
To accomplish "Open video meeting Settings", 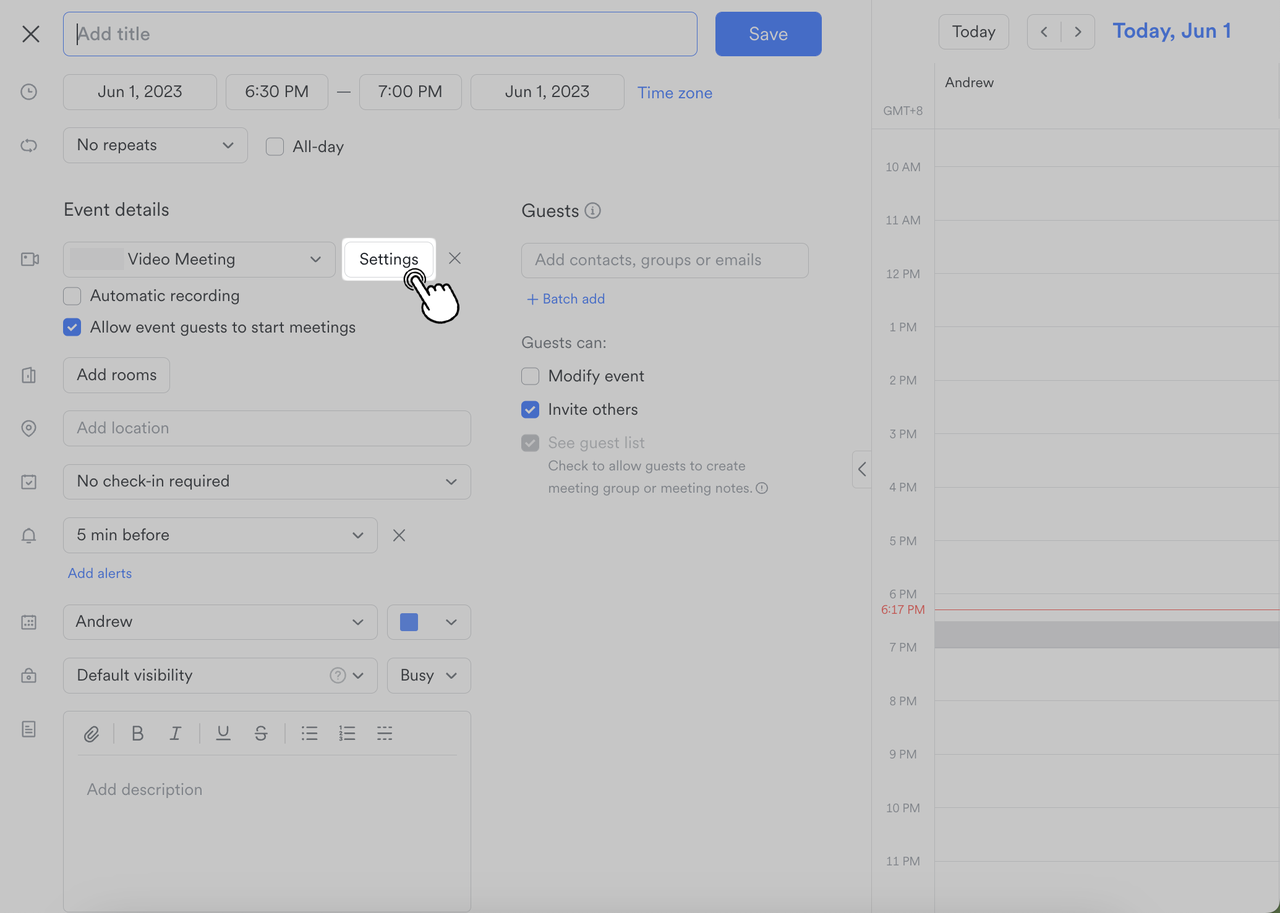I will [389, 259].
